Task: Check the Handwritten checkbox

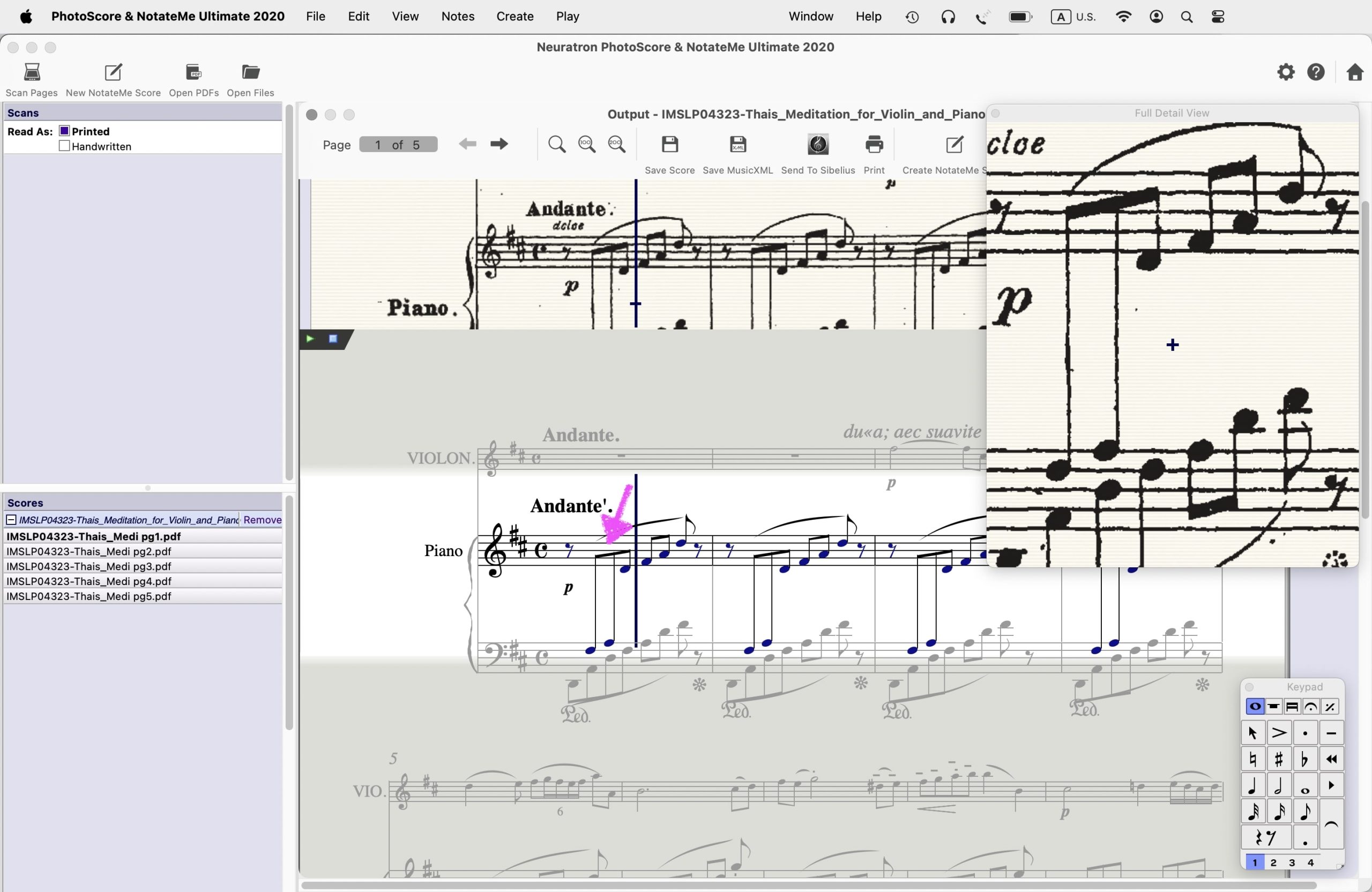Action: point(64,146)
